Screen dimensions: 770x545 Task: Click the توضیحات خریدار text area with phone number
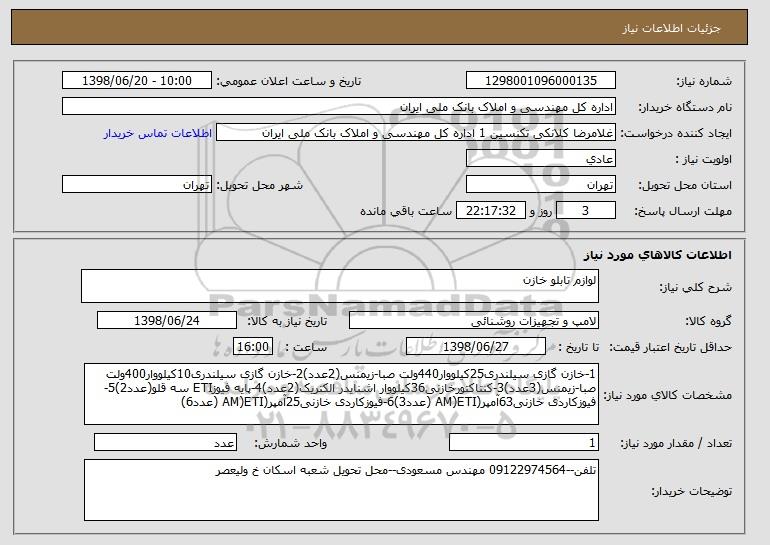coord(341,490)
